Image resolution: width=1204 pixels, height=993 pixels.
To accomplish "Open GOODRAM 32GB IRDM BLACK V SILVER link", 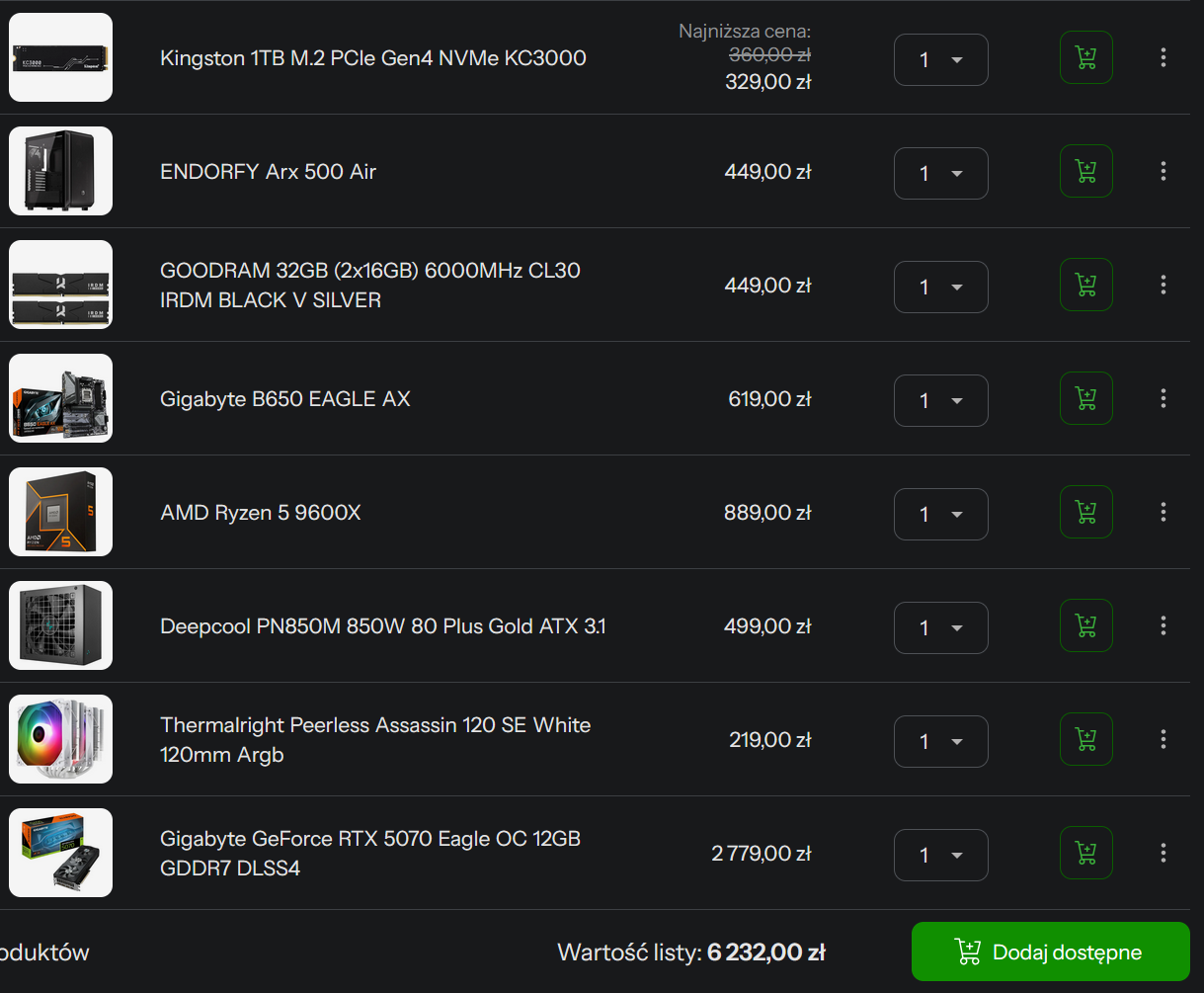I will click(370, 286).
